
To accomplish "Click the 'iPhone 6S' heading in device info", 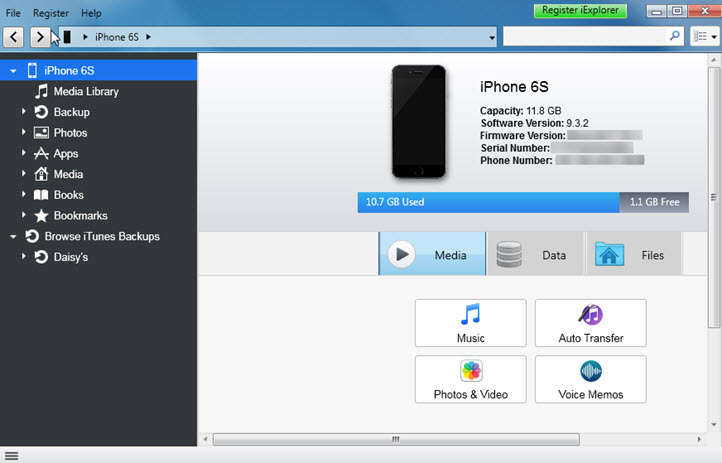I will pos(514,87).
